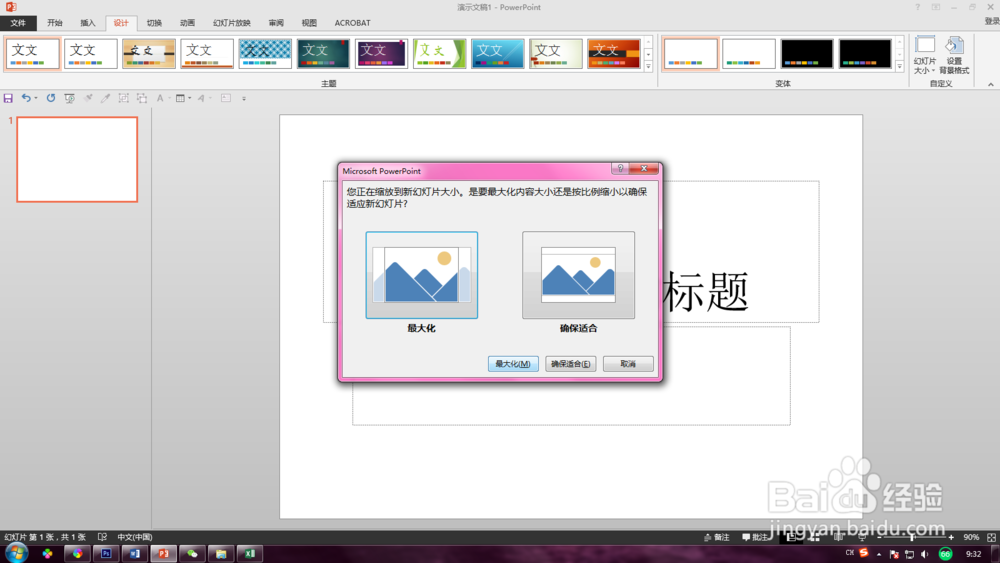Select the first black variant

pos(807,54)
